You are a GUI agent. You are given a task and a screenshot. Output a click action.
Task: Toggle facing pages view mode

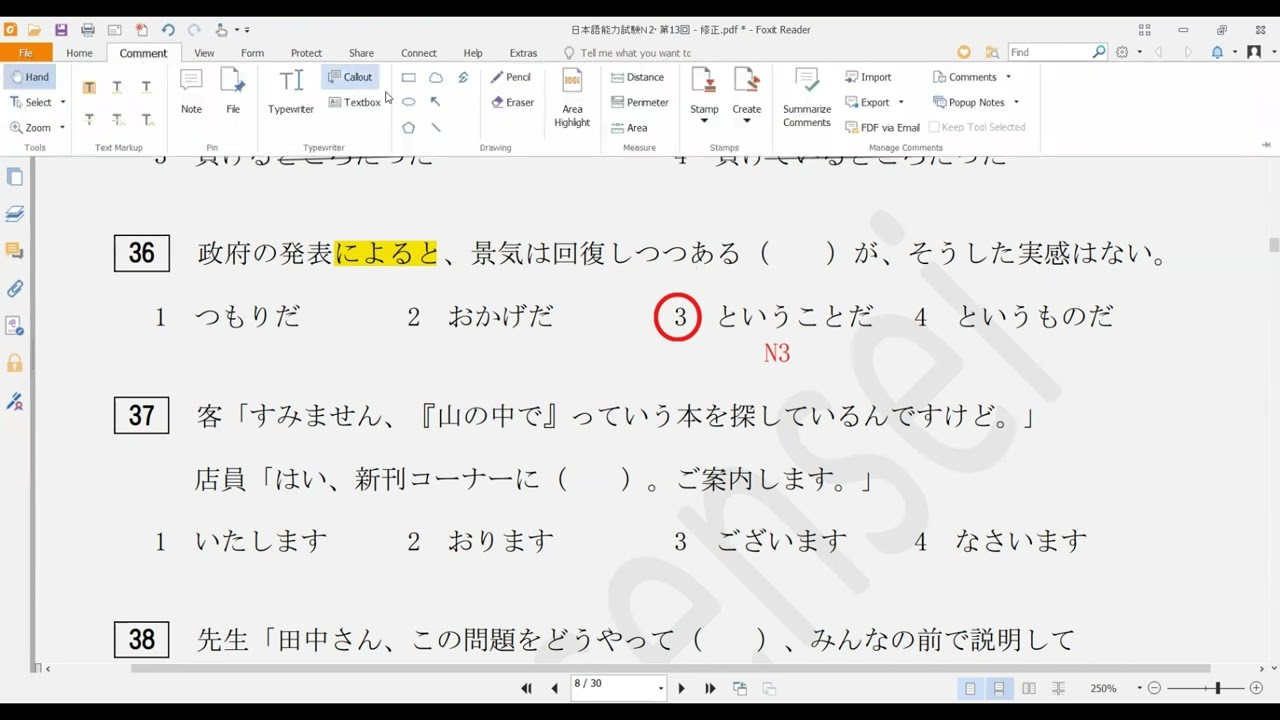pos(1029,688)
